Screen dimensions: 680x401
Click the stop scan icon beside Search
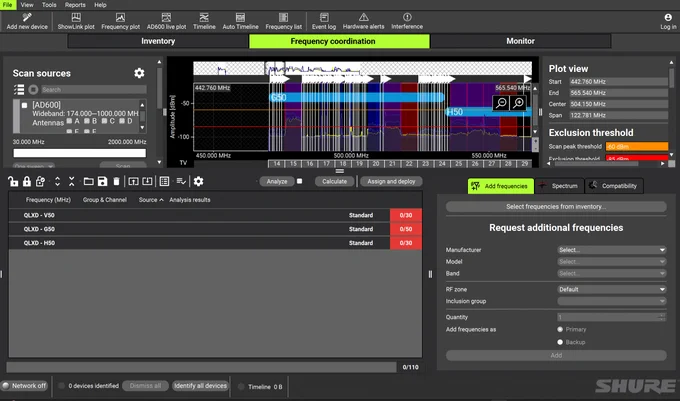click(33, 90)
